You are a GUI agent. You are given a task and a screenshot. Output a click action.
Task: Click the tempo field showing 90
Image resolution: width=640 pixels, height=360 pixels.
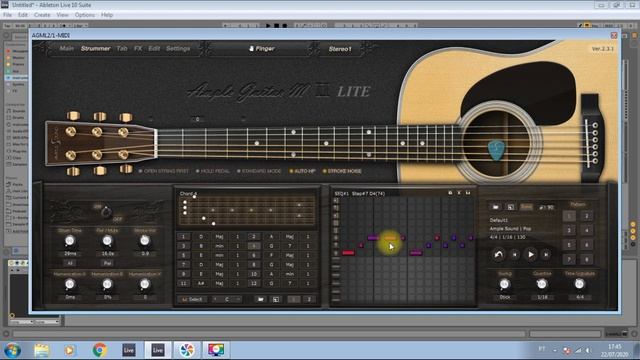tap(547, 207)
